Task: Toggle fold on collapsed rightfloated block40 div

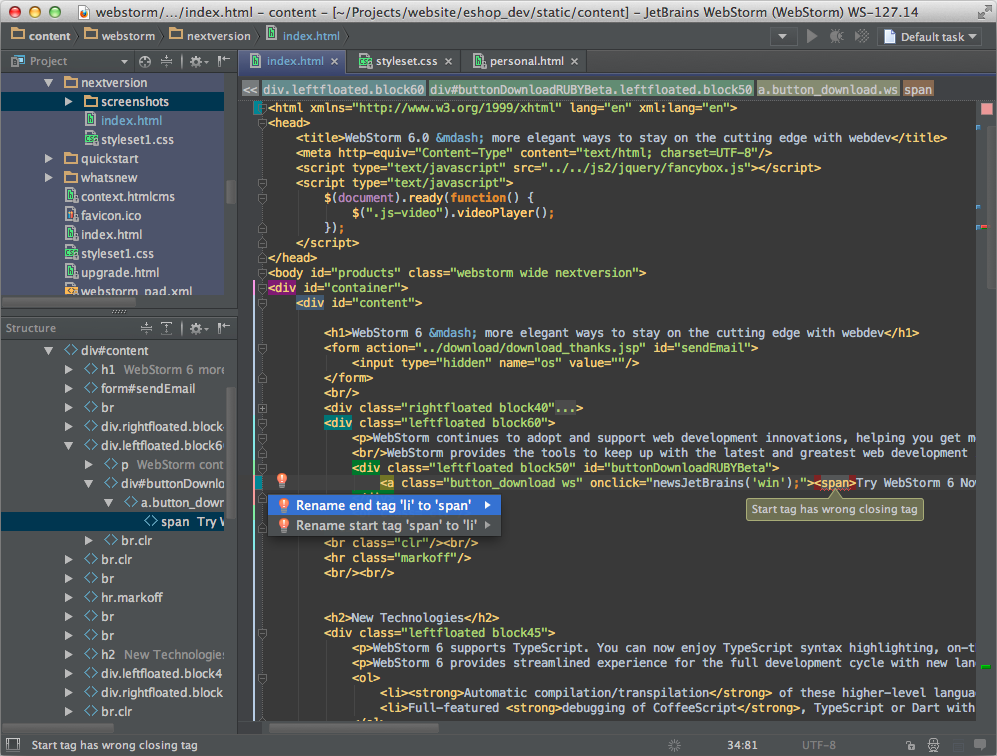Action: [x=262, y=408]
